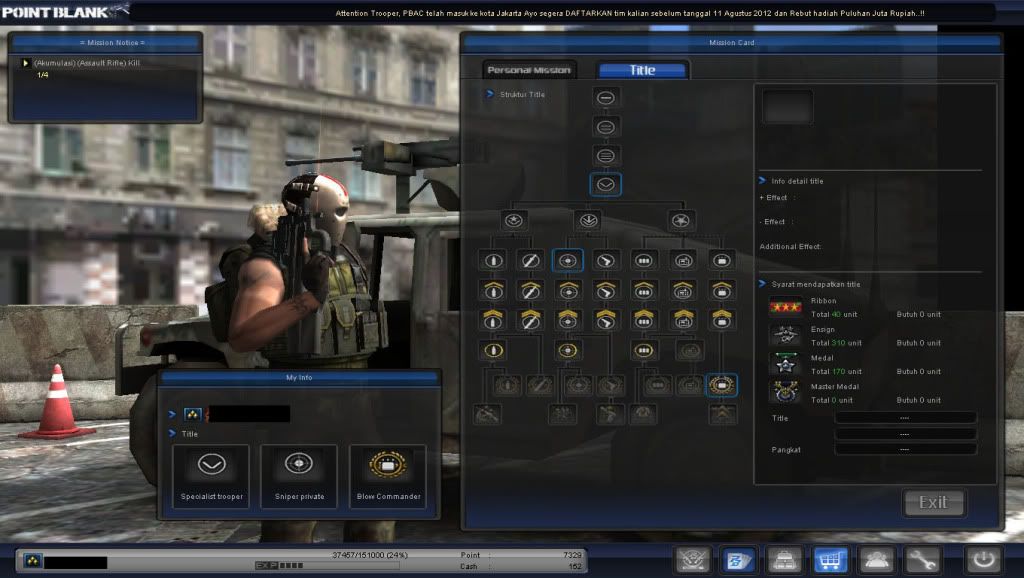Image resolution: width=1024 pixels, height=578 pixels.
Task: Click the power exit icon in the bottom bar
Action: 984,560
